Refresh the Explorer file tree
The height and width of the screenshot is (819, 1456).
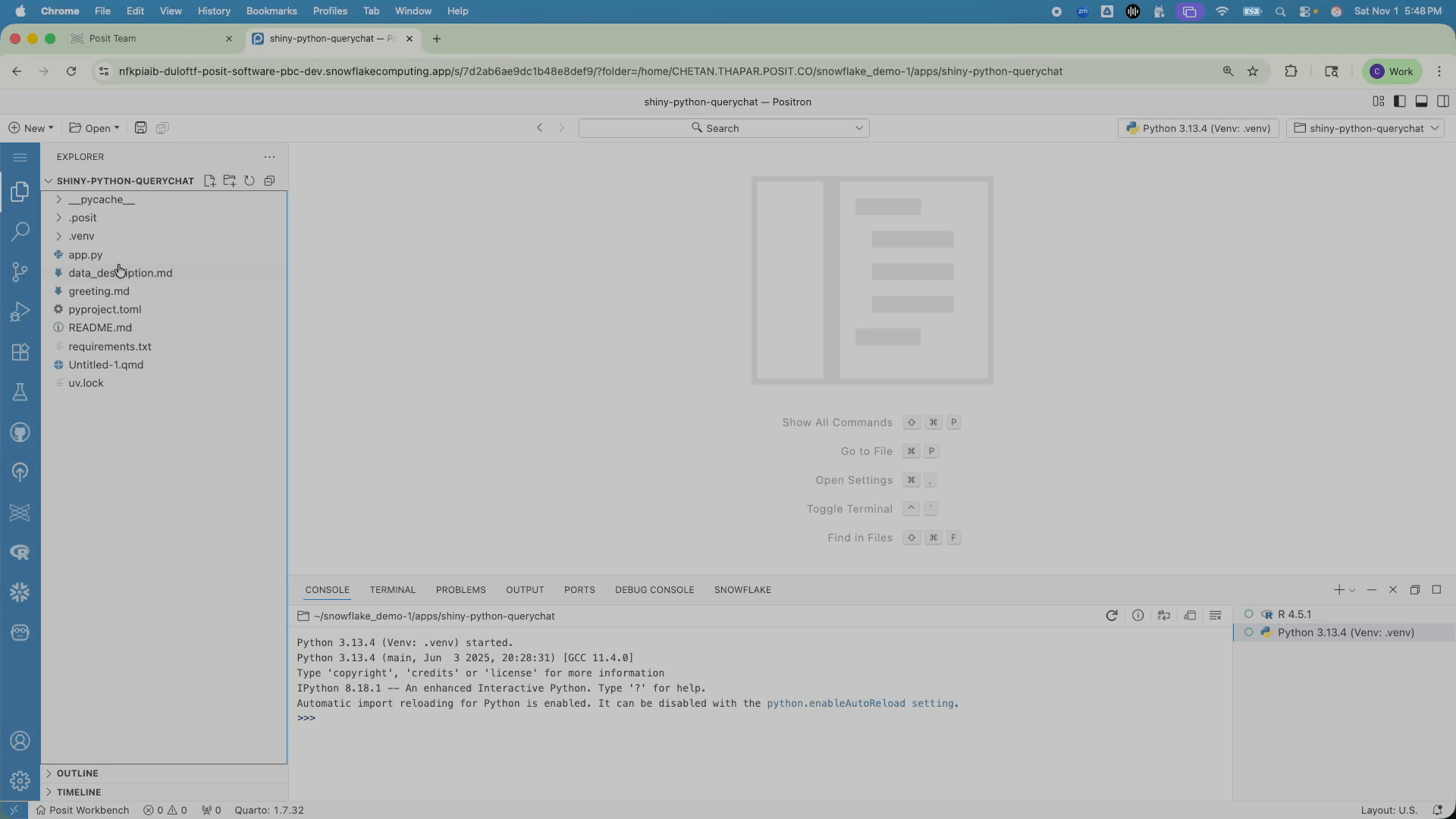pos(249,180)
